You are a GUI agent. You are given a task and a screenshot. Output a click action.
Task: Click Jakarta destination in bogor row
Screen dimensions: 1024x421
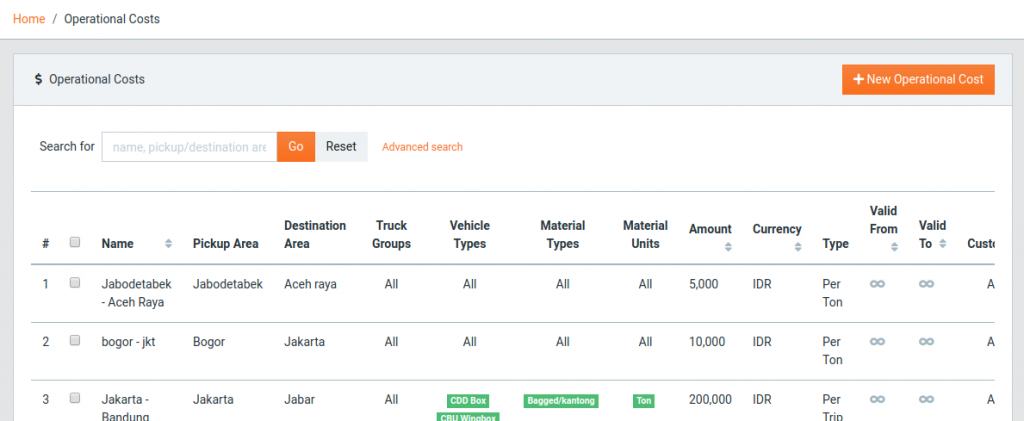point(304,341)
